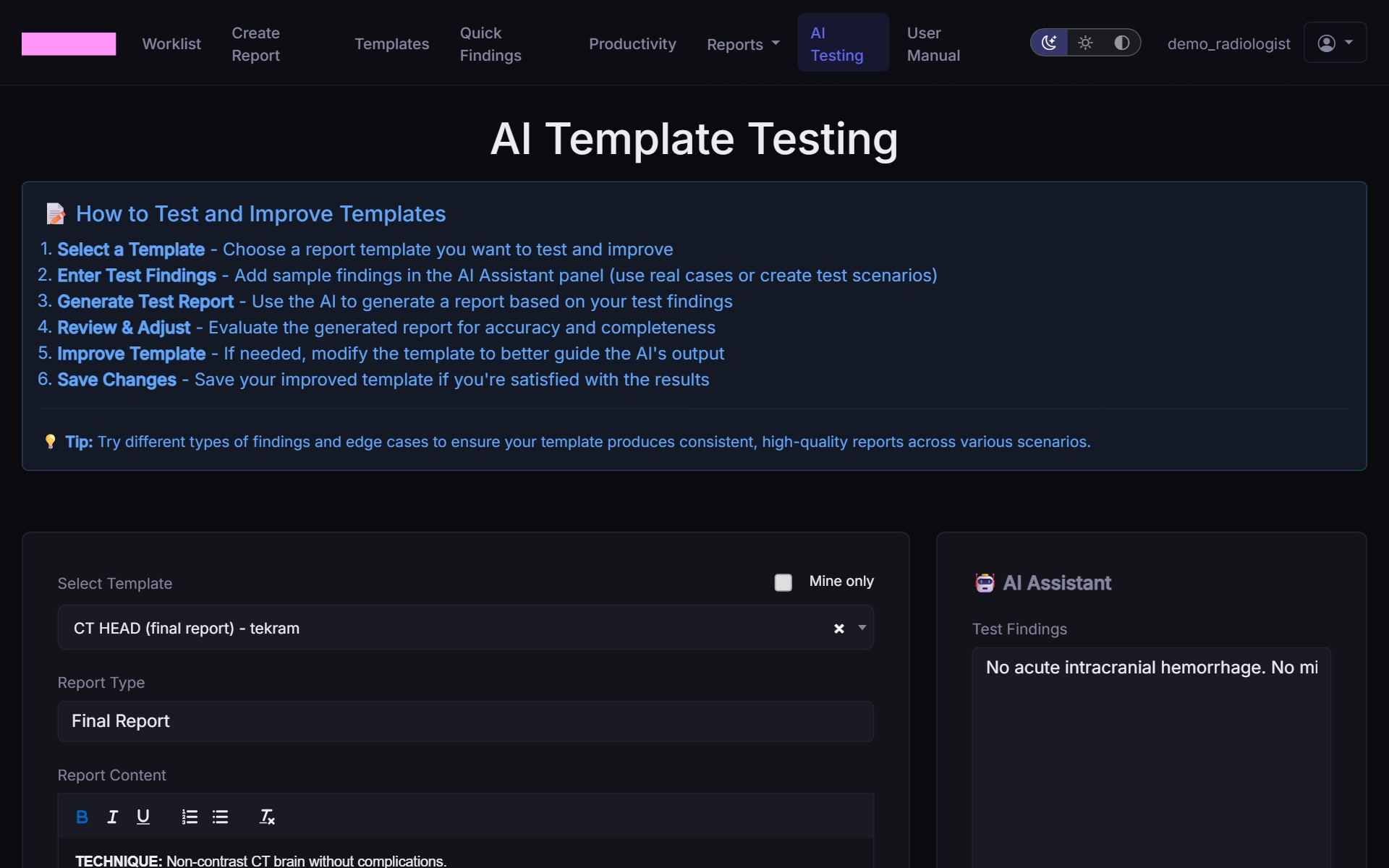Click the AI Template Testing heading
The image size is (1389, 868).
pyautogui.click(x=694, y=138)
